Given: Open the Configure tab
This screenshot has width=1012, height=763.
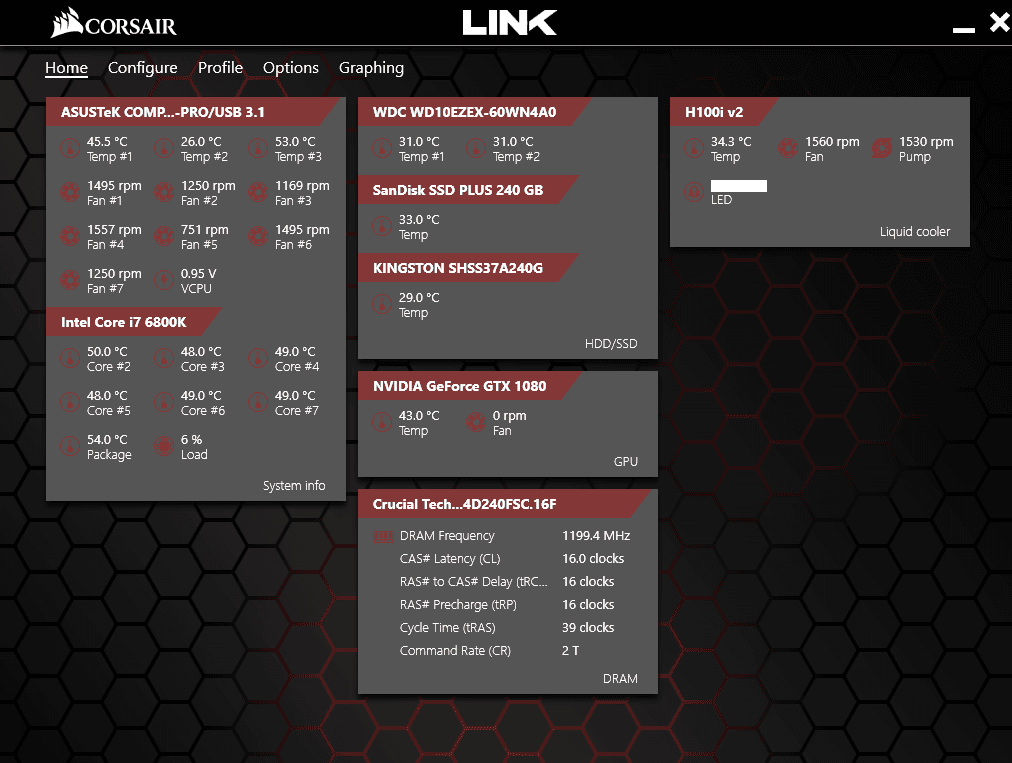Looking at the screenshot, I should [x=142, y=68].
